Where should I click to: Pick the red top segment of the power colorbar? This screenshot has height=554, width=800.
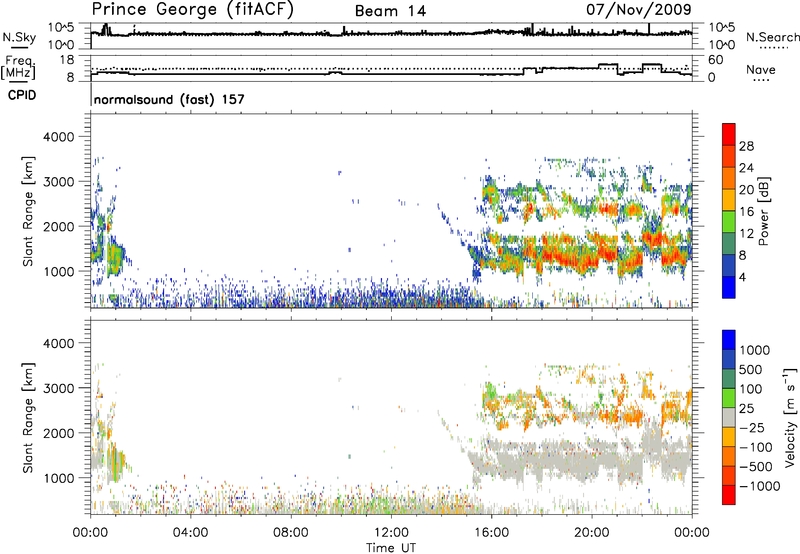729,134
